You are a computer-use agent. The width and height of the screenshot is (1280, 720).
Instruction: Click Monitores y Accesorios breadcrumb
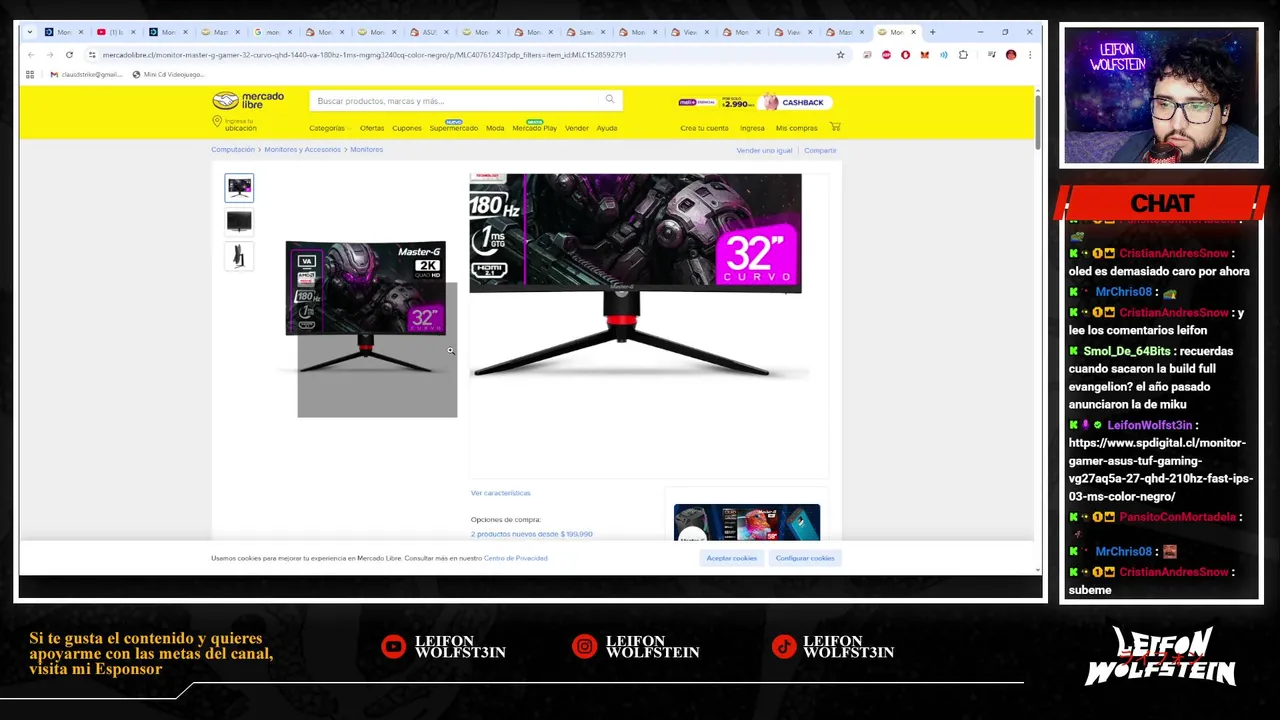pos(303,149)
